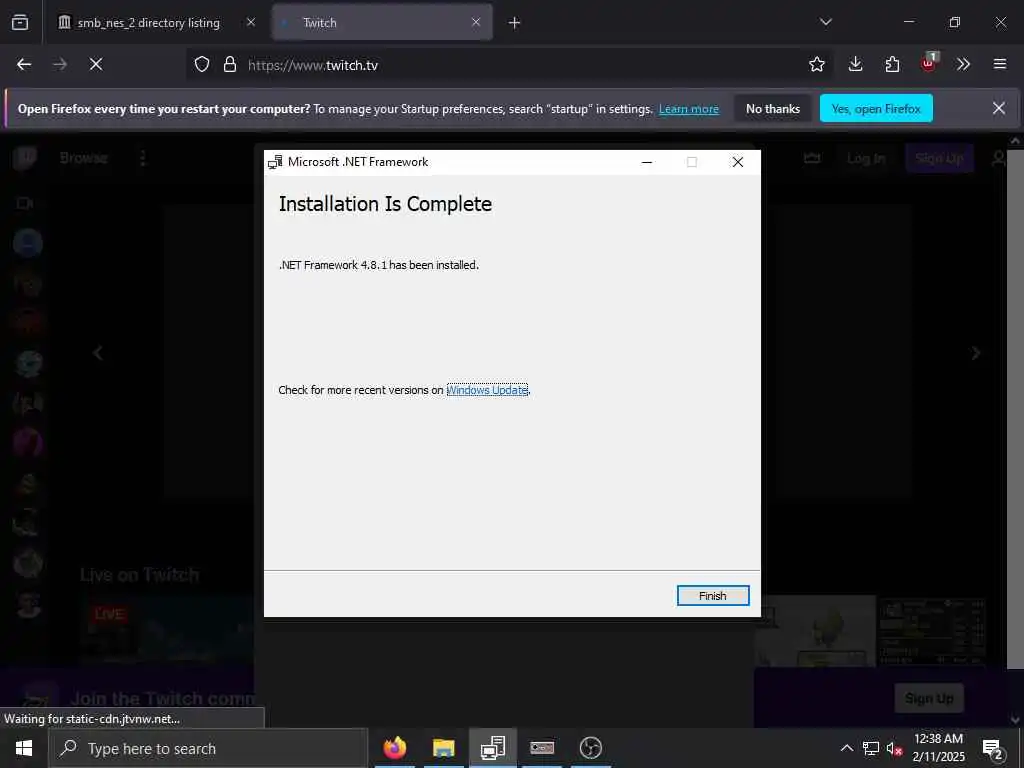Click Browse on Twitch page
This screenshot has height=768, width=1024.
pos(84,158)
